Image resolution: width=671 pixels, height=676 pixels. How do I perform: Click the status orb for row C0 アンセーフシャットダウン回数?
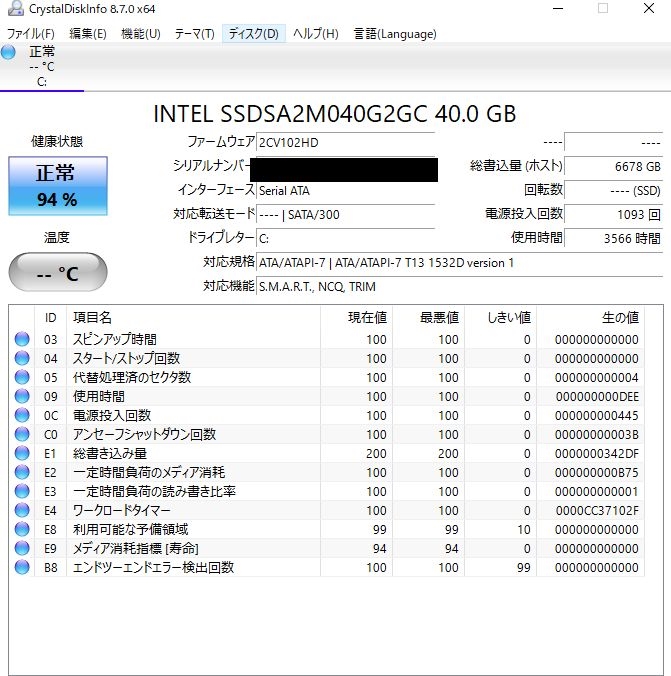pyautogui.click(x=22, y=434)
